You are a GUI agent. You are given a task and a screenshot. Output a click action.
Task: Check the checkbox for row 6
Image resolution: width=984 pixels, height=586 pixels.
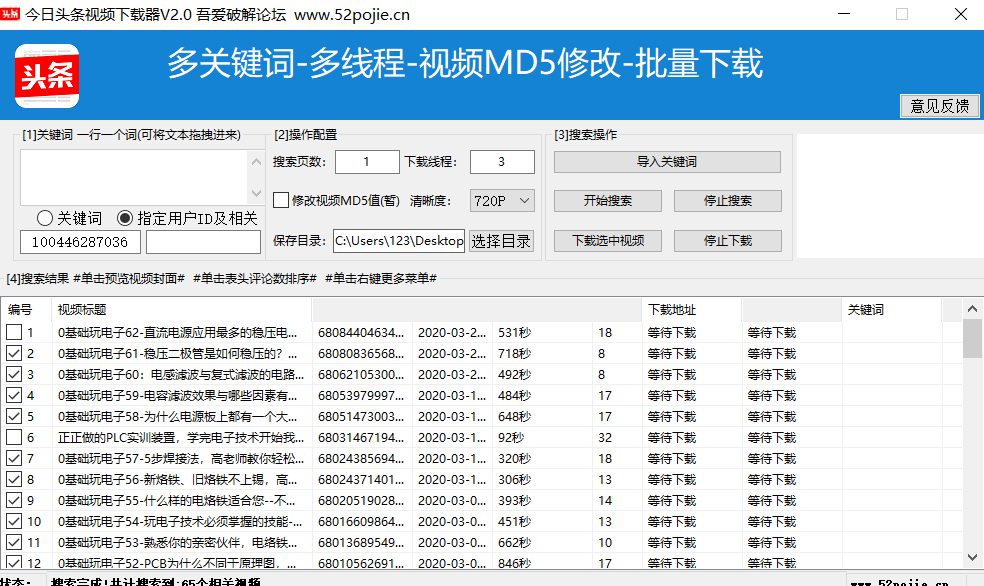(x=14, y=437)
